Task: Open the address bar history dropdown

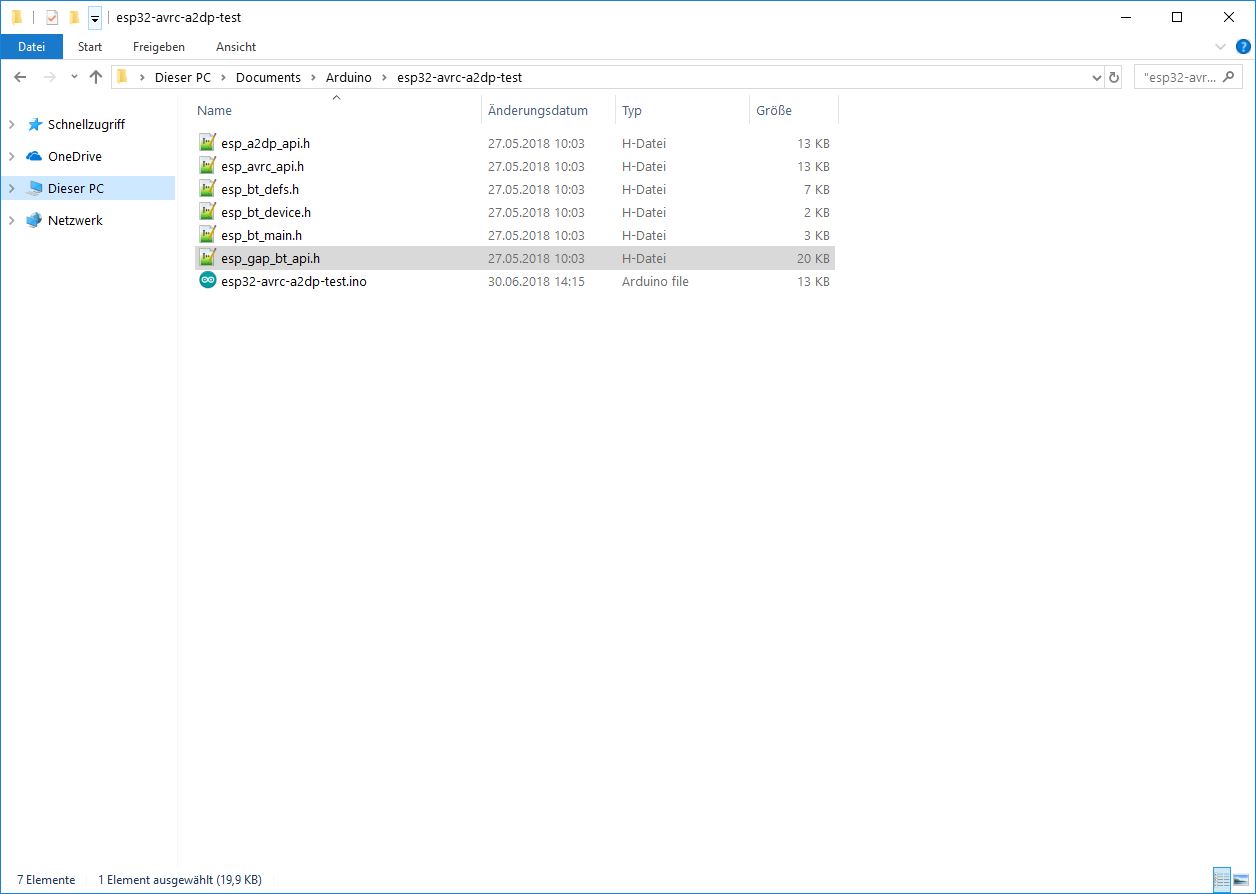Action: [1096, 77]
